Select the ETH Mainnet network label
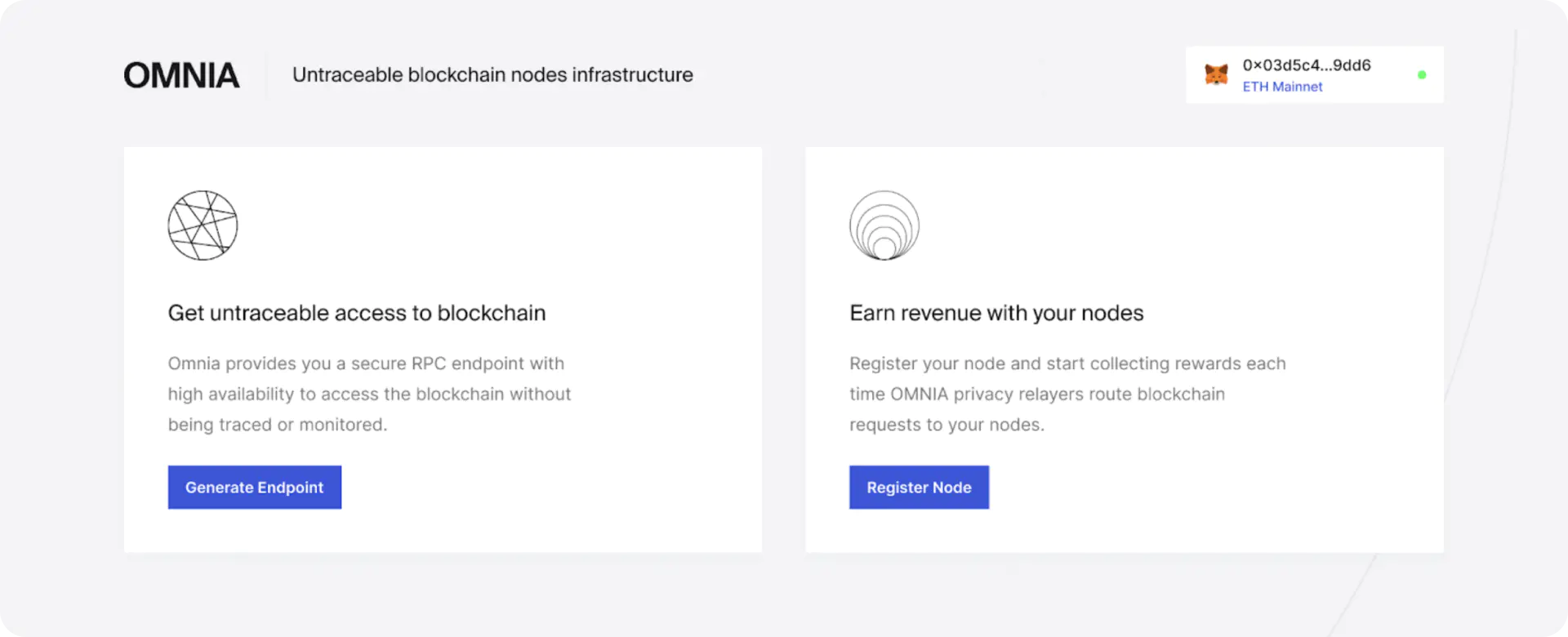 click(1282, 87)
